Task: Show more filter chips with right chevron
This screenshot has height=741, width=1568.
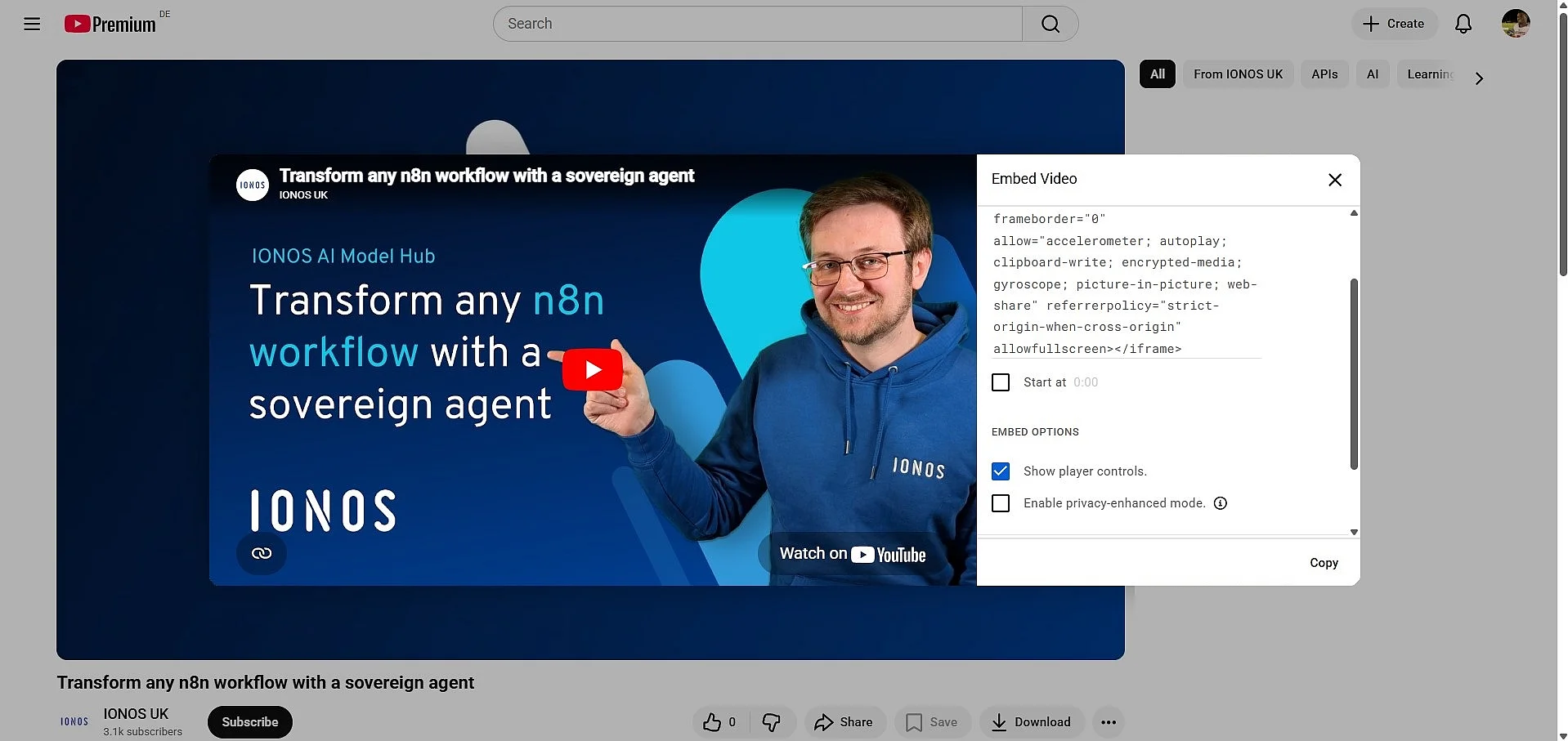Action: (x=1479, y=78)
